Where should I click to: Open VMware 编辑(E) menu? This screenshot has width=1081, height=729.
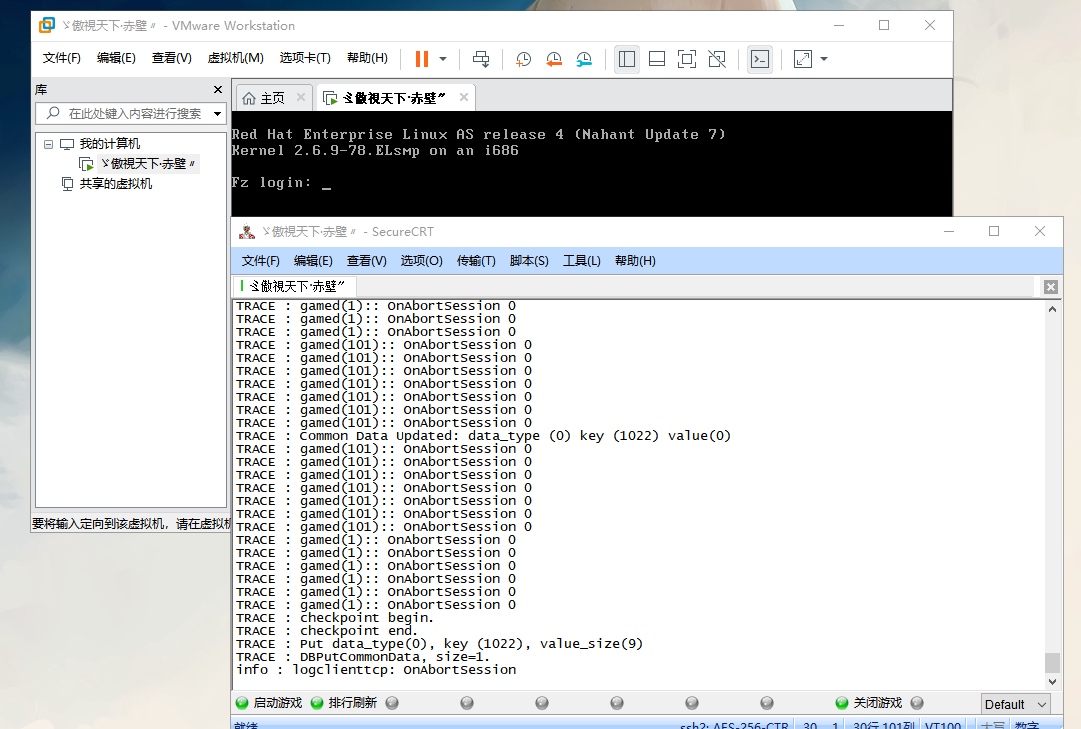click(116, 58)
